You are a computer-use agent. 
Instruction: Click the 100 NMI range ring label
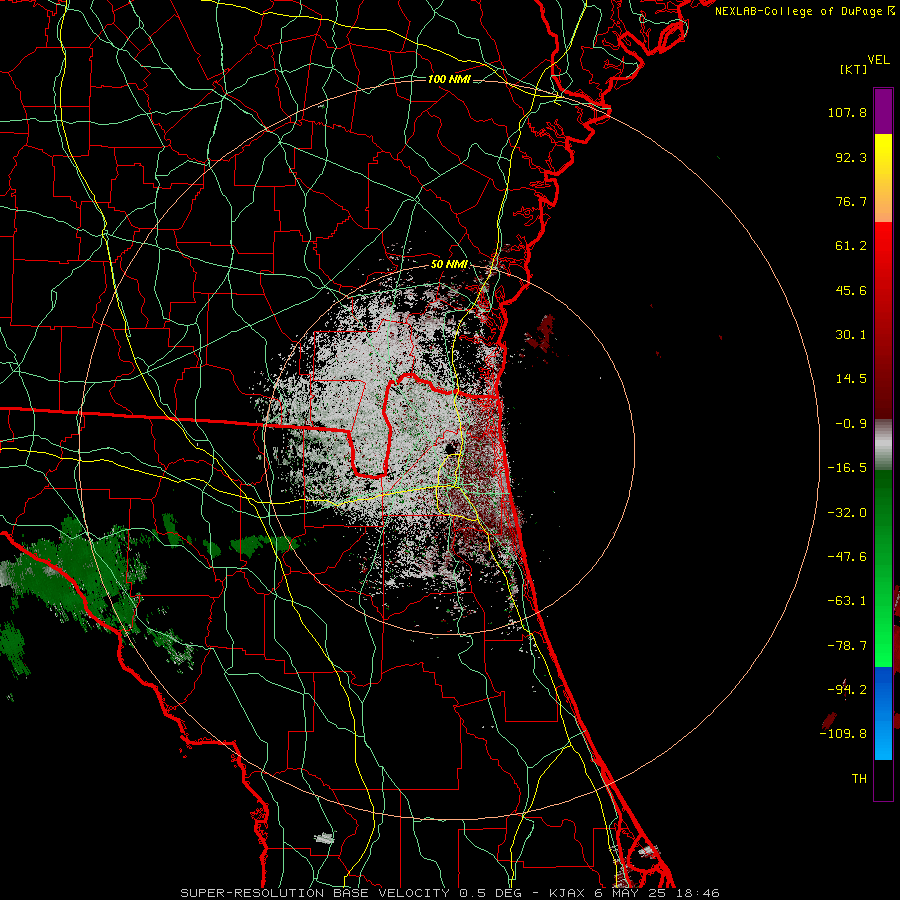(x=449, y=79)
